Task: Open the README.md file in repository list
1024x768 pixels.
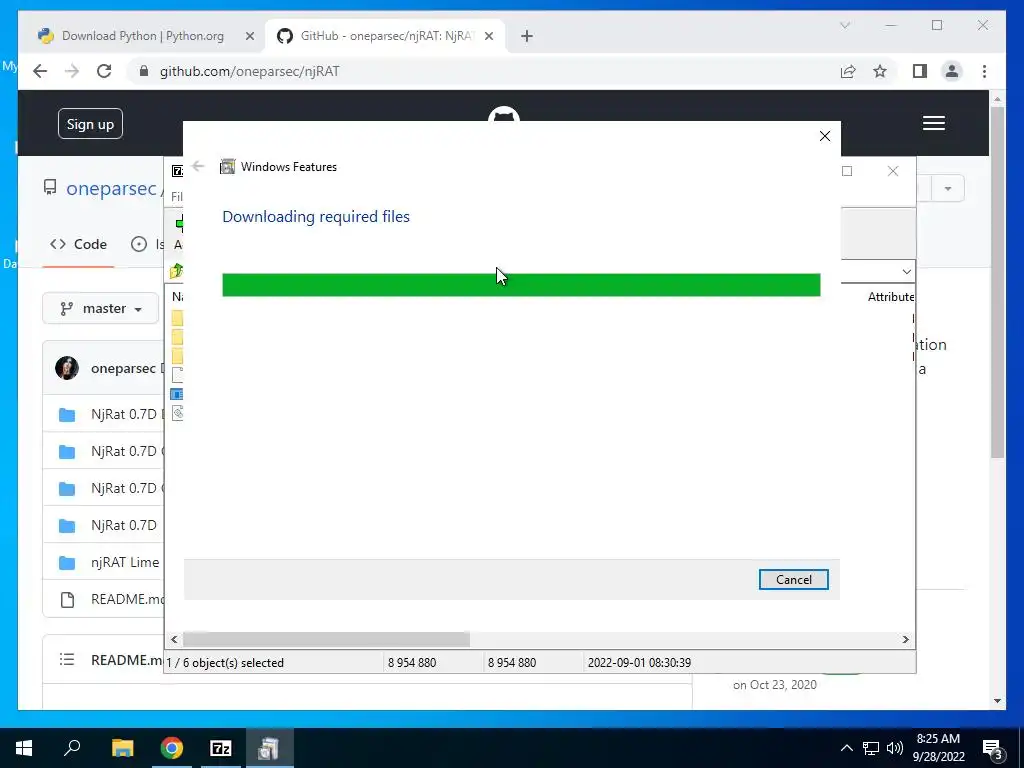Action: (127, 600)
